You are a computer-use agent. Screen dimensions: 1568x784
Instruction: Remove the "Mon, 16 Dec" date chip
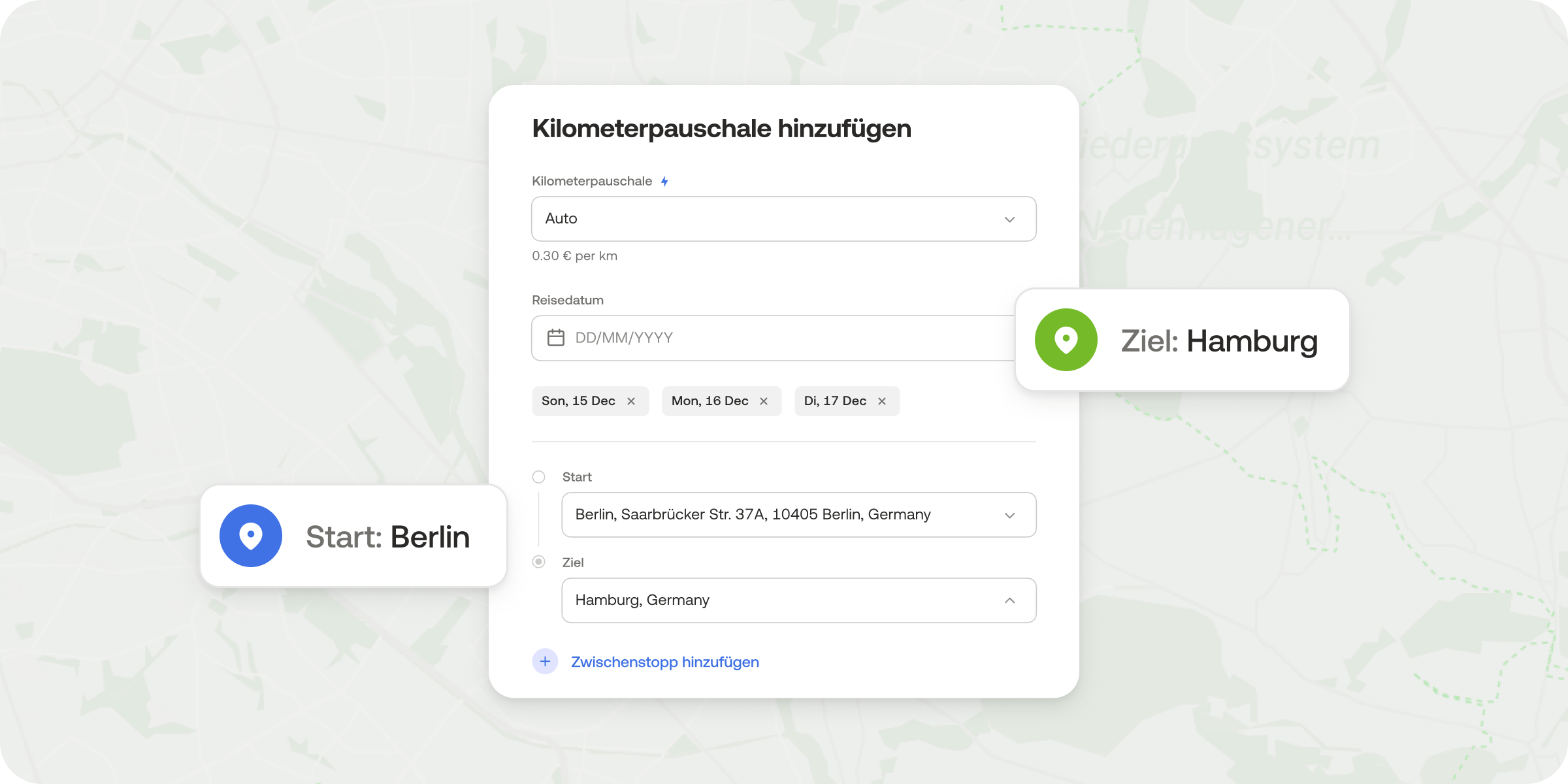(763, 400)
